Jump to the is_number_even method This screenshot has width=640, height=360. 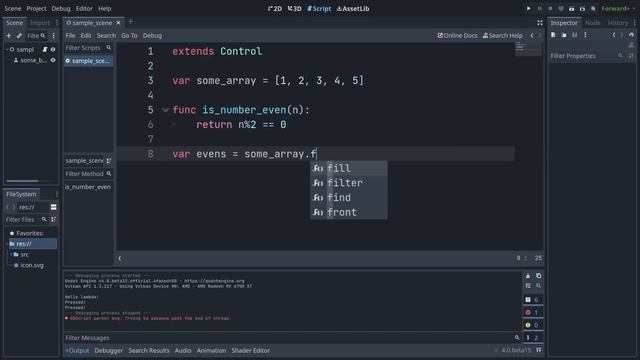click(88, 187)
